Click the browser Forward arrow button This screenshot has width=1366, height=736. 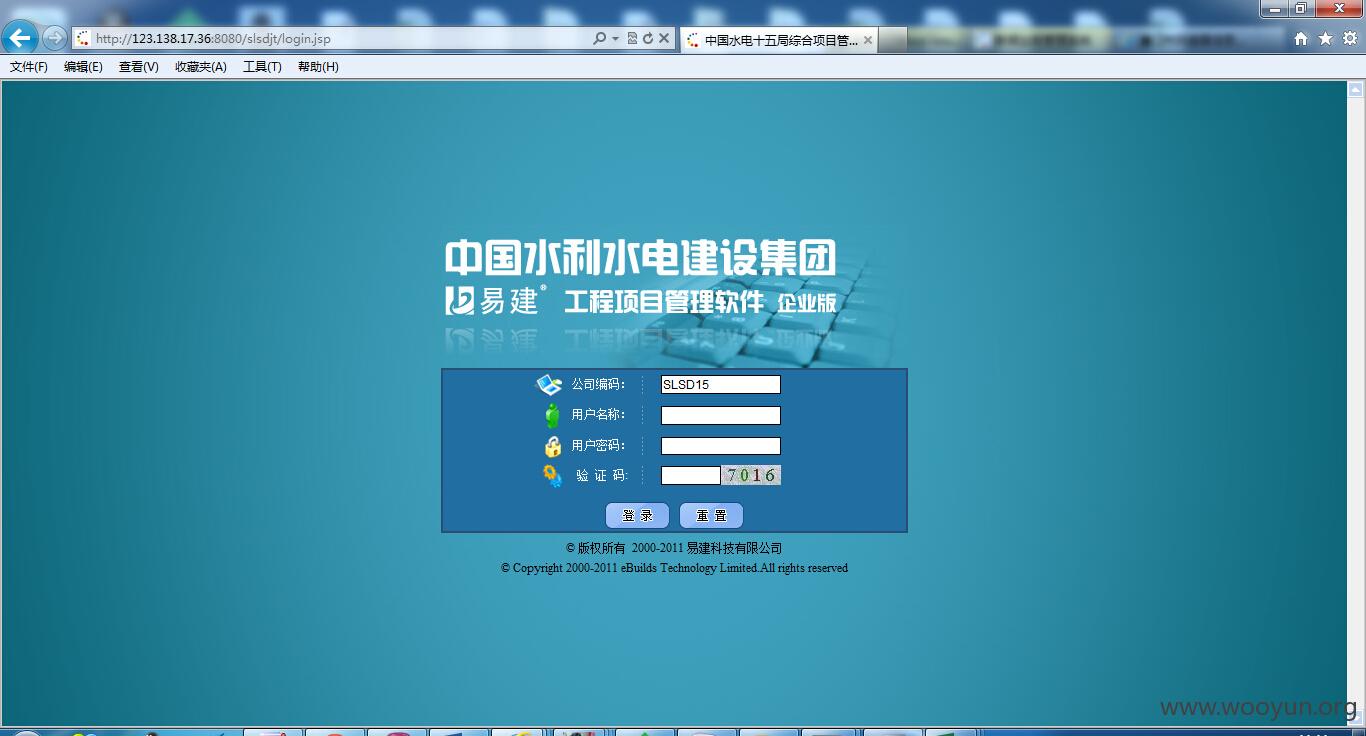click(54, 38)
